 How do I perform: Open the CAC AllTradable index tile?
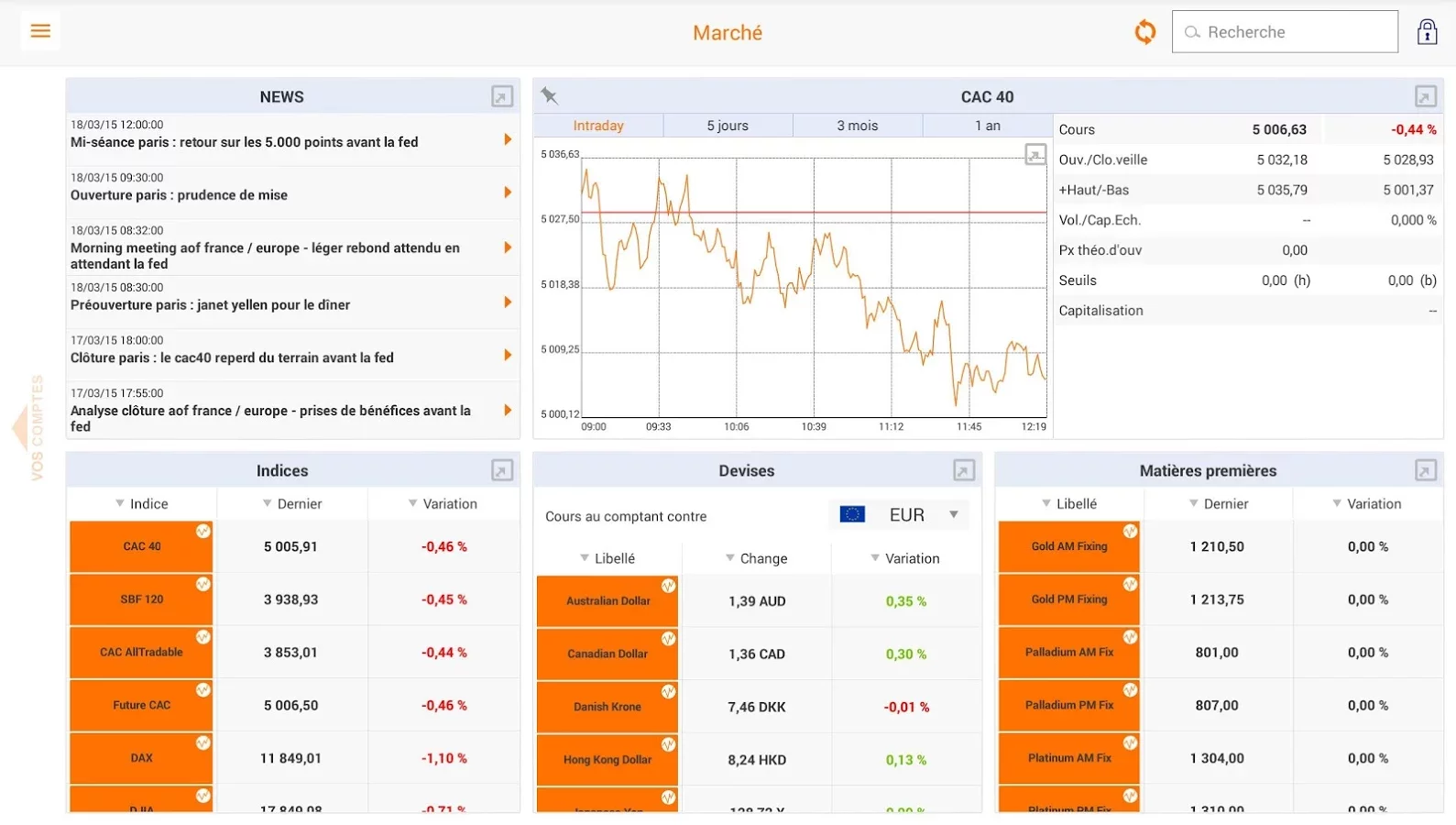coord(141,653)
